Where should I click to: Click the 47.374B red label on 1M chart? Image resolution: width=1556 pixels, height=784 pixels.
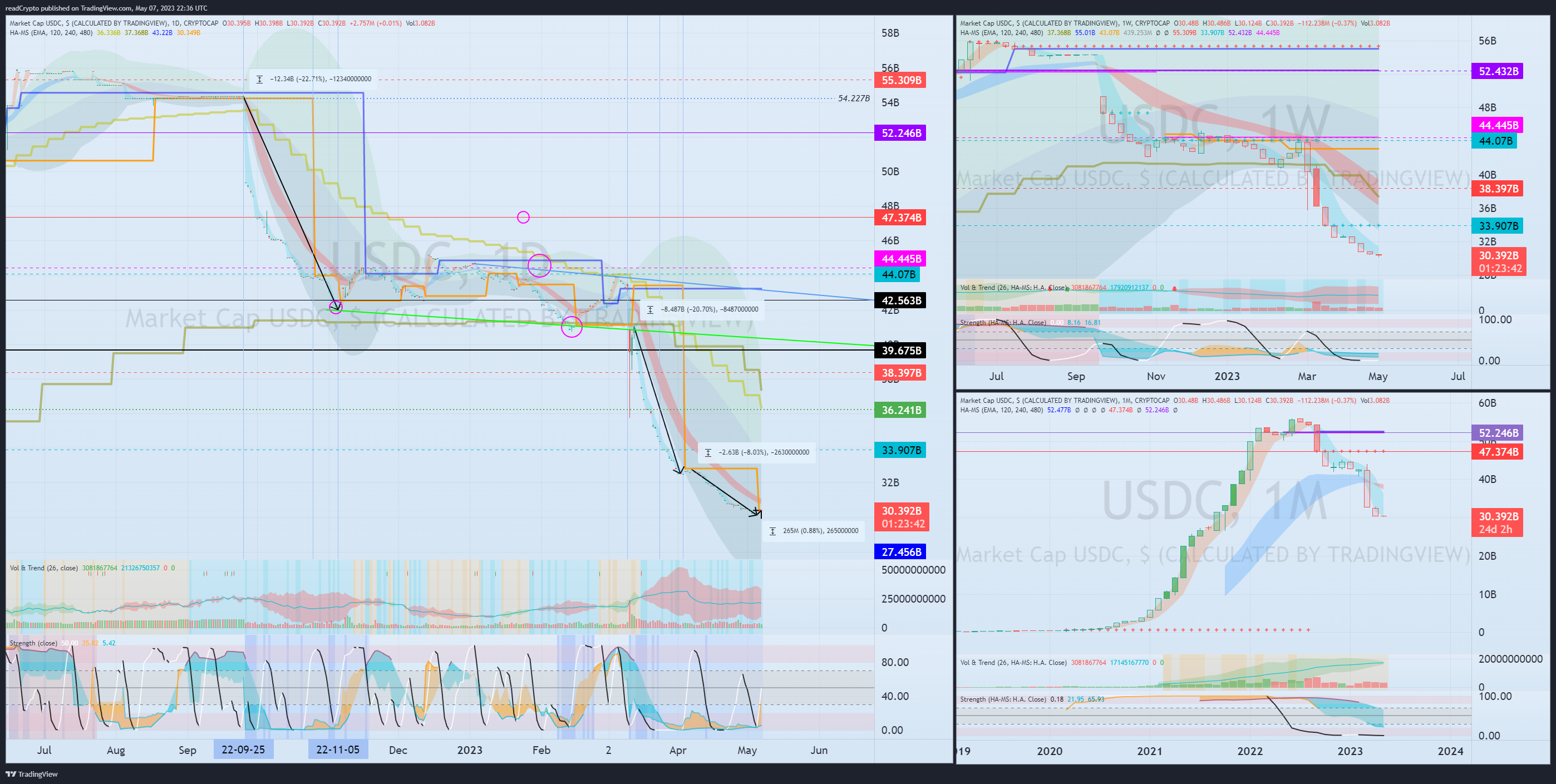point(1498,452)
